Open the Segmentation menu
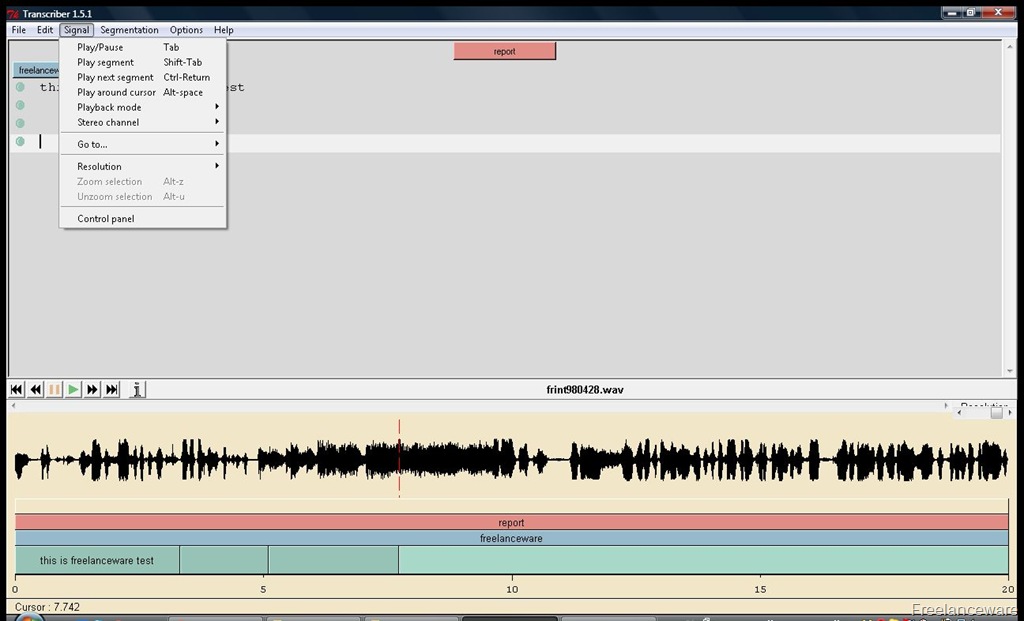Screen dimensions: 1024x621 point(129,30)
